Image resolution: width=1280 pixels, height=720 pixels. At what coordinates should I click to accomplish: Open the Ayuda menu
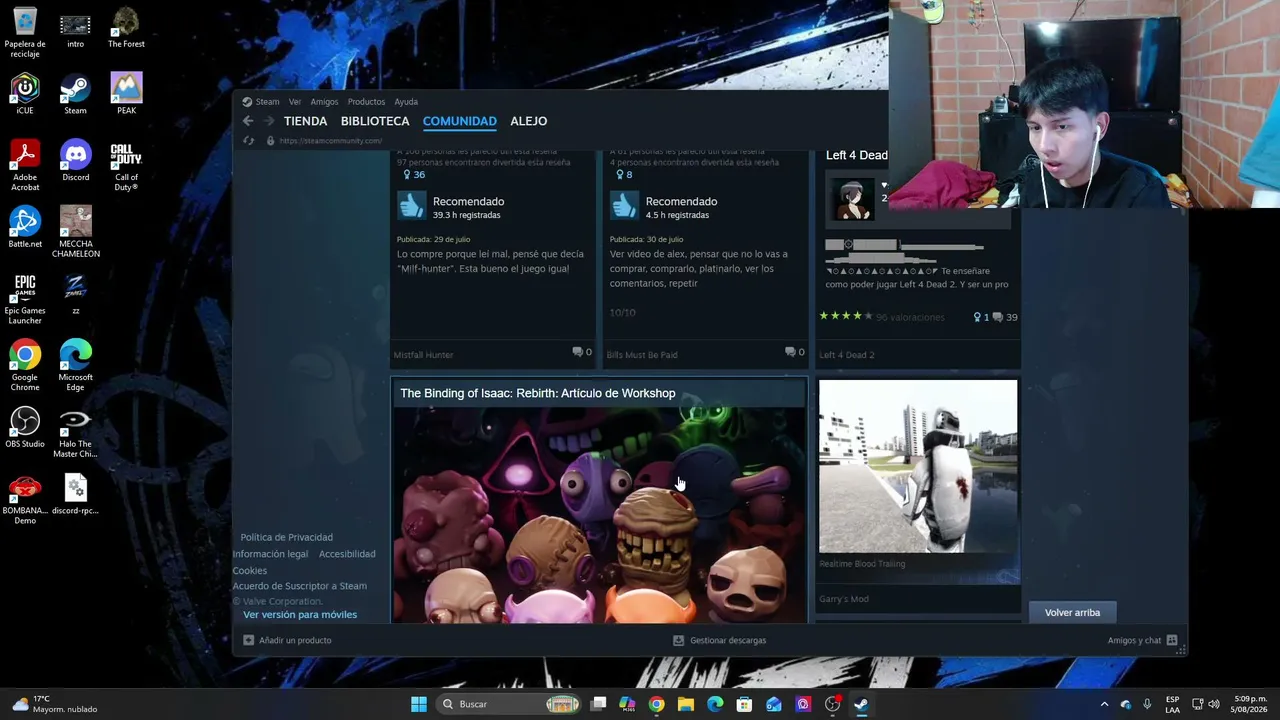click(406, 101)
